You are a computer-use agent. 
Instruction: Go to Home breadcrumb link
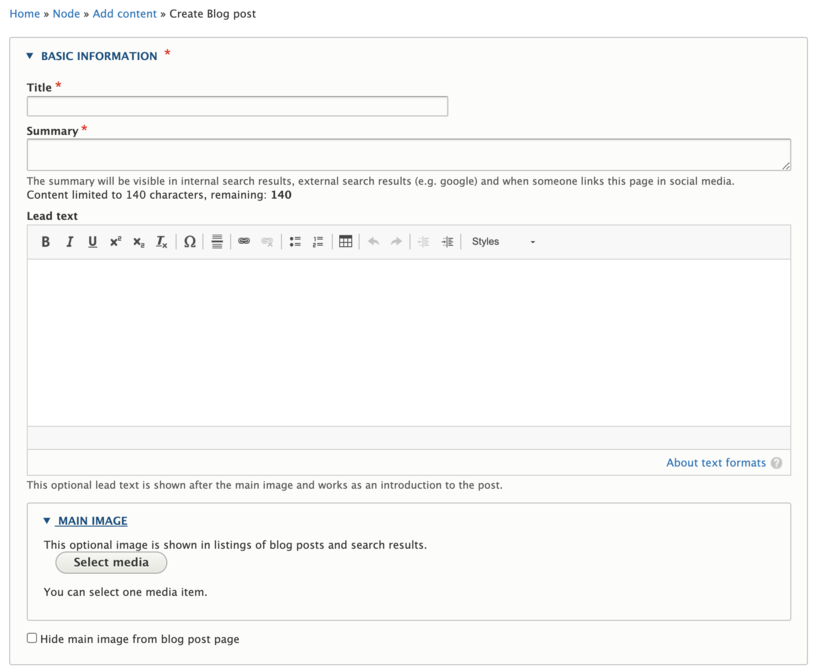tap(24, 14)
